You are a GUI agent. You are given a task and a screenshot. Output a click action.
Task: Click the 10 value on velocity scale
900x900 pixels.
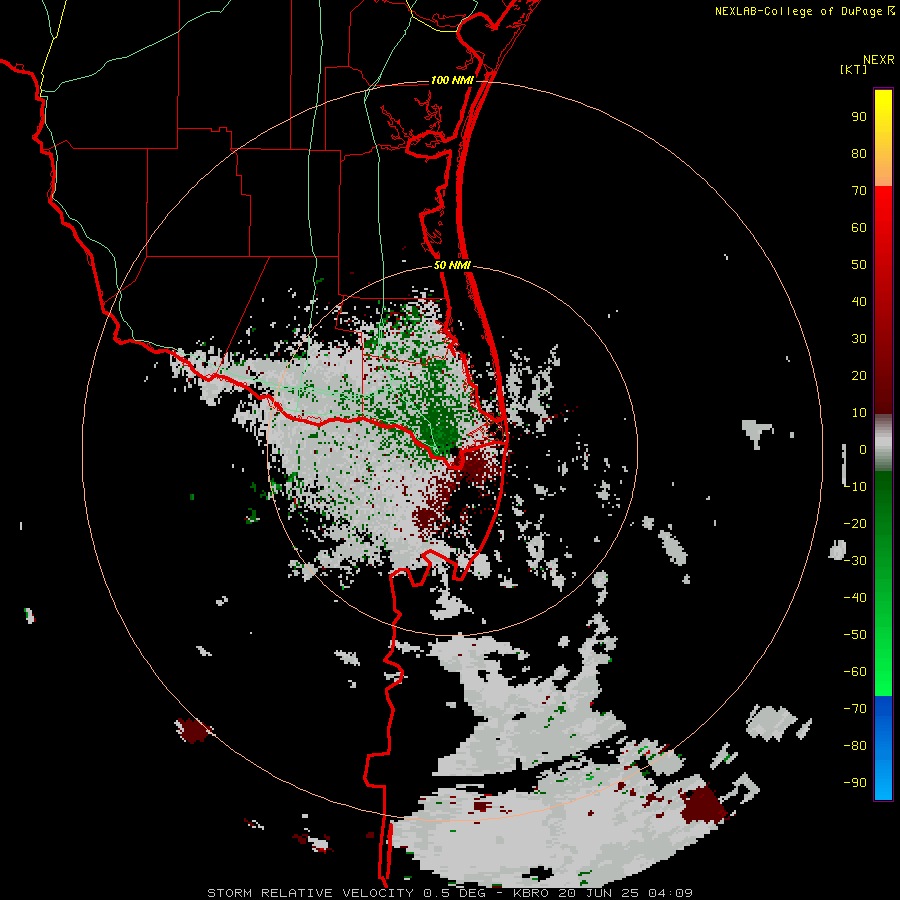coord(859,413)
